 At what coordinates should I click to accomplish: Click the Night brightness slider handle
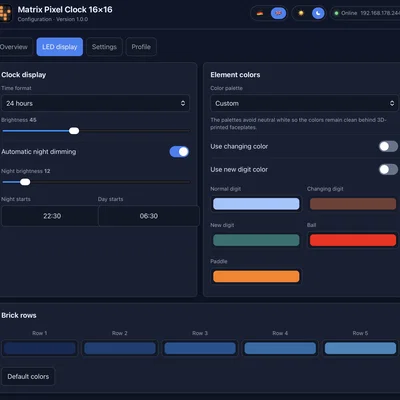25,182
